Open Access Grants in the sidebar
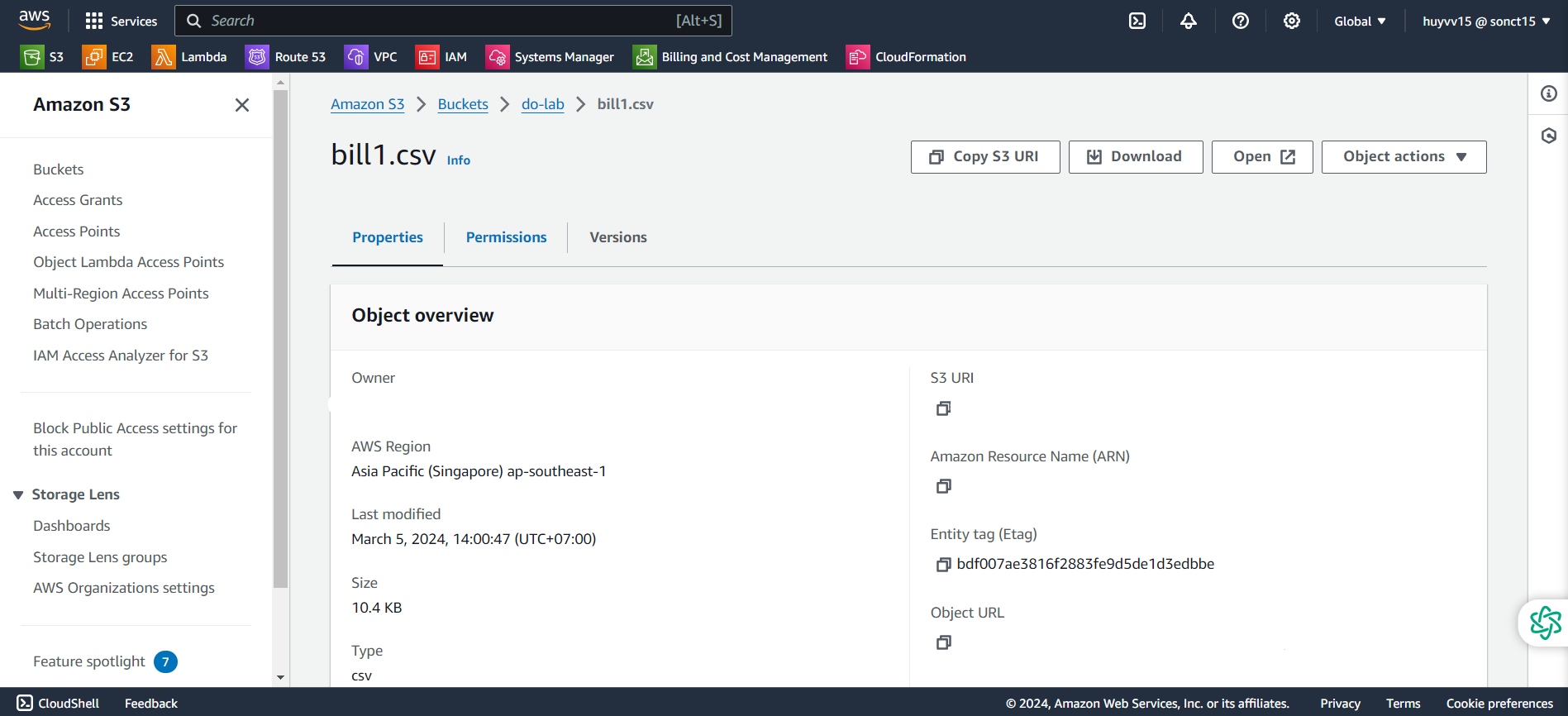The image size is (1568, 716). point(78,200)
